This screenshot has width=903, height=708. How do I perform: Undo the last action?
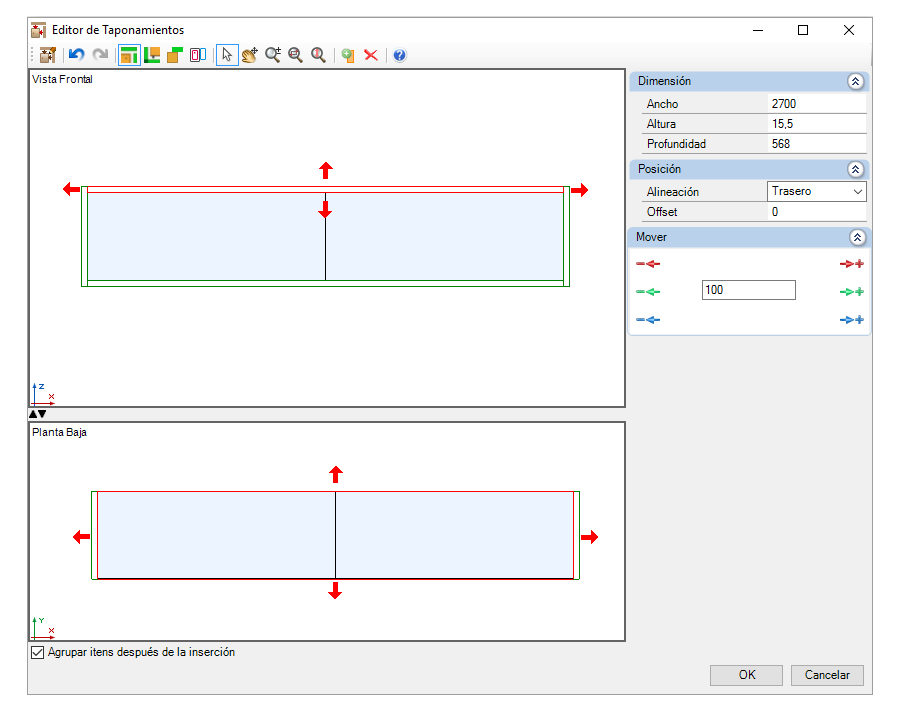76,55
